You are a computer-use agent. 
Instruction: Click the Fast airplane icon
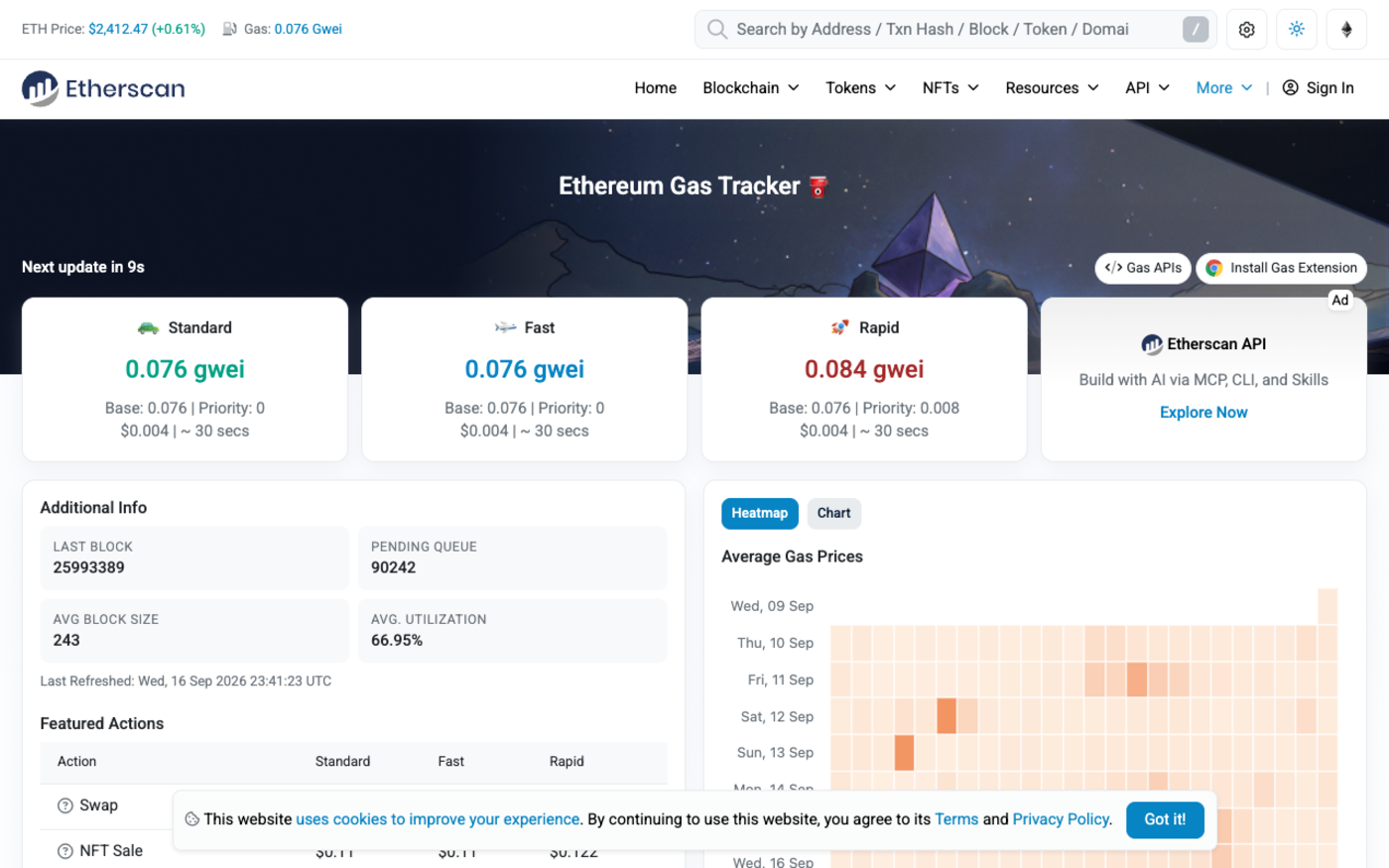click(506, 327)
